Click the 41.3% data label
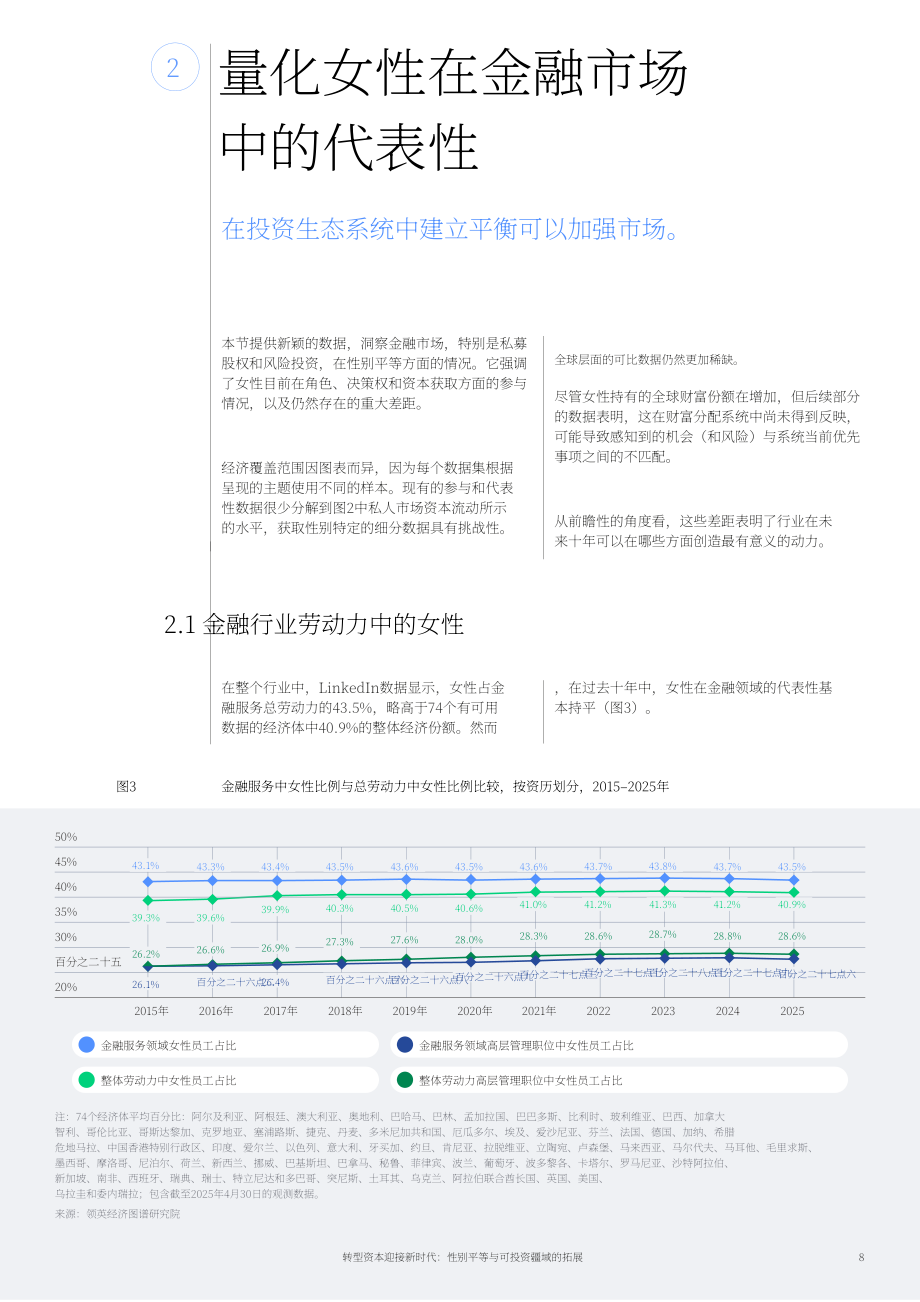Viewport: 920px width, 1302px height. [x=662, y=905]
